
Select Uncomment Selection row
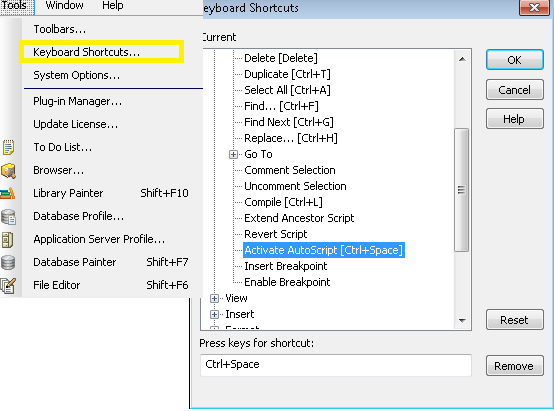pyautogui.click(x=295, y=186)
